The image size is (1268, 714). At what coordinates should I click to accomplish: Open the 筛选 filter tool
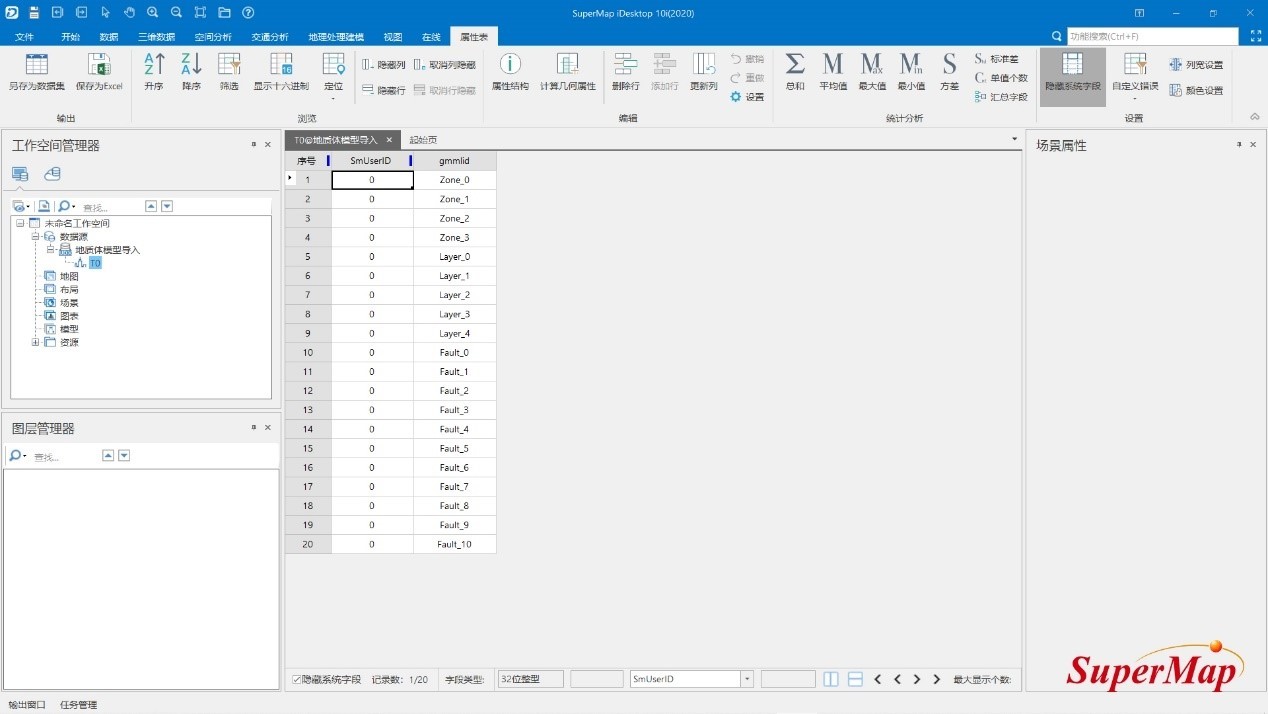click(229, 70)
